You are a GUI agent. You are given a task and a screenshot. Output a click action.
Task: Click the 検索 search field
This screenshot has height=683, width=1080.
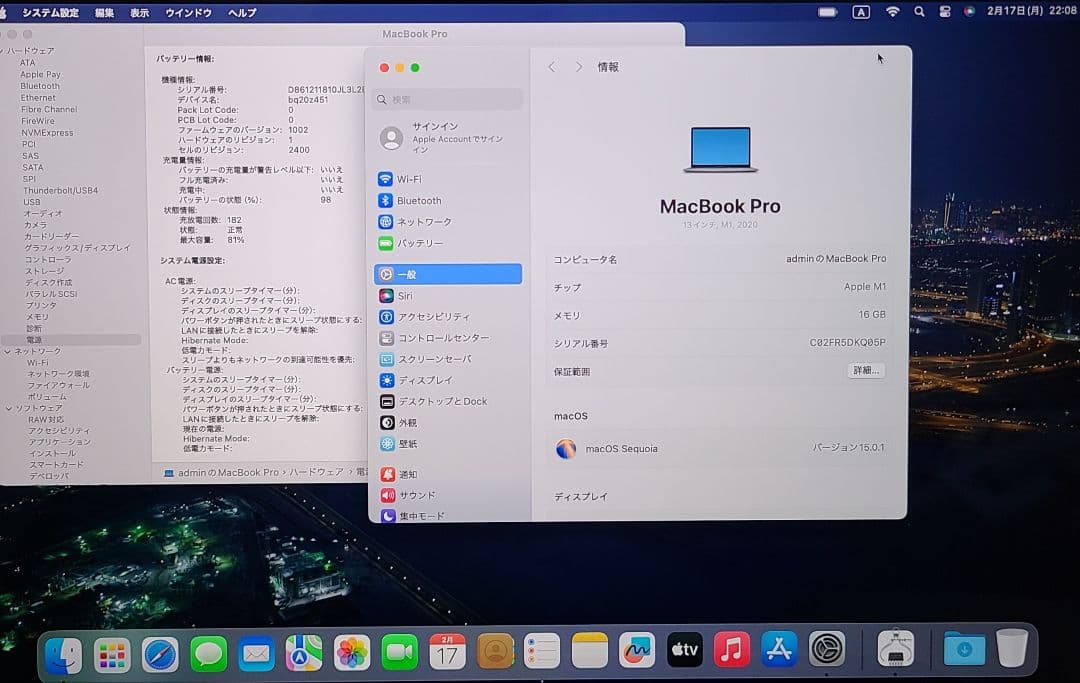coord(446,99)
